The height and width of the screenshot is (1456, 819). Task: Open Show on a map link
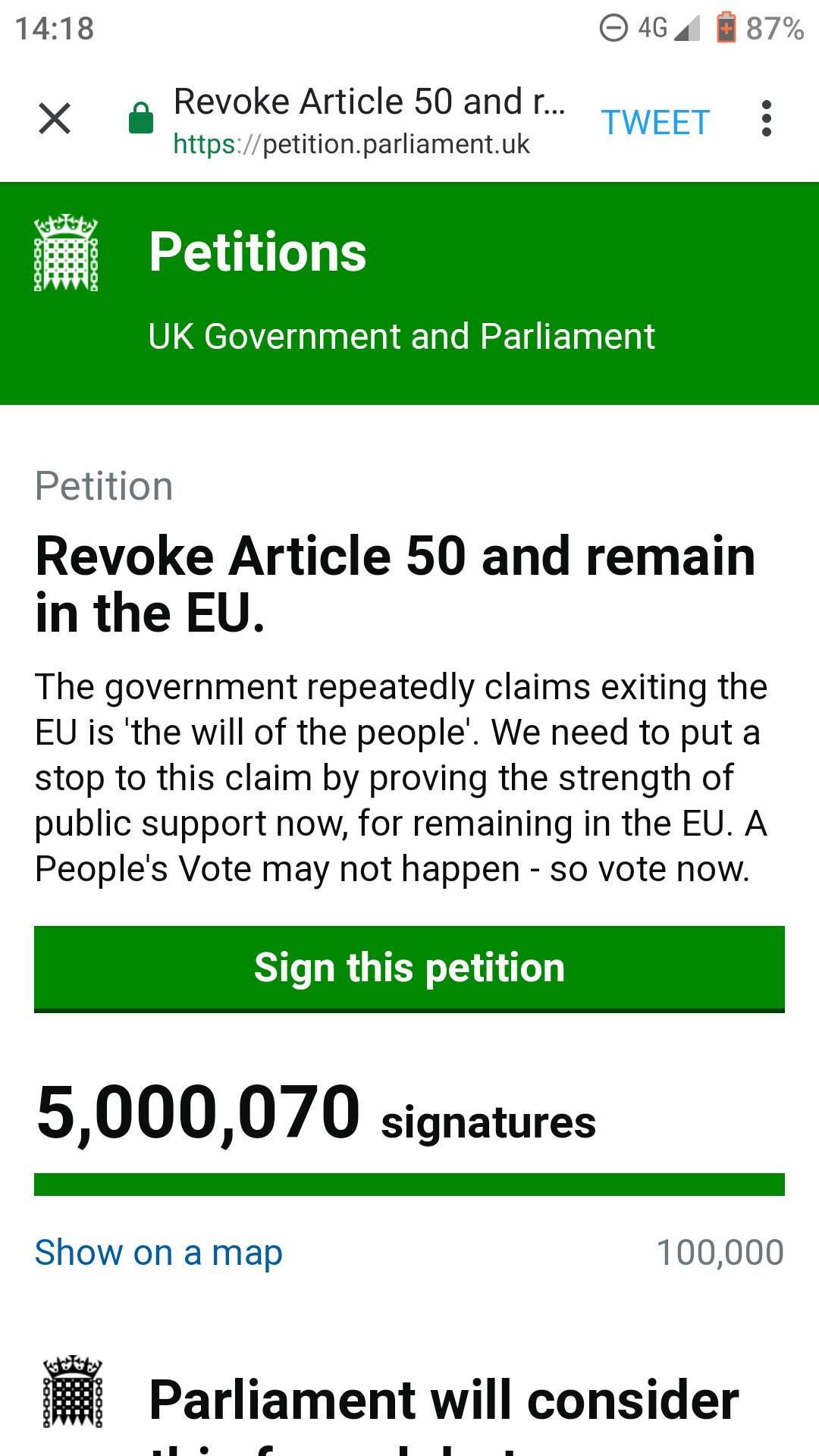point(158,1252)
